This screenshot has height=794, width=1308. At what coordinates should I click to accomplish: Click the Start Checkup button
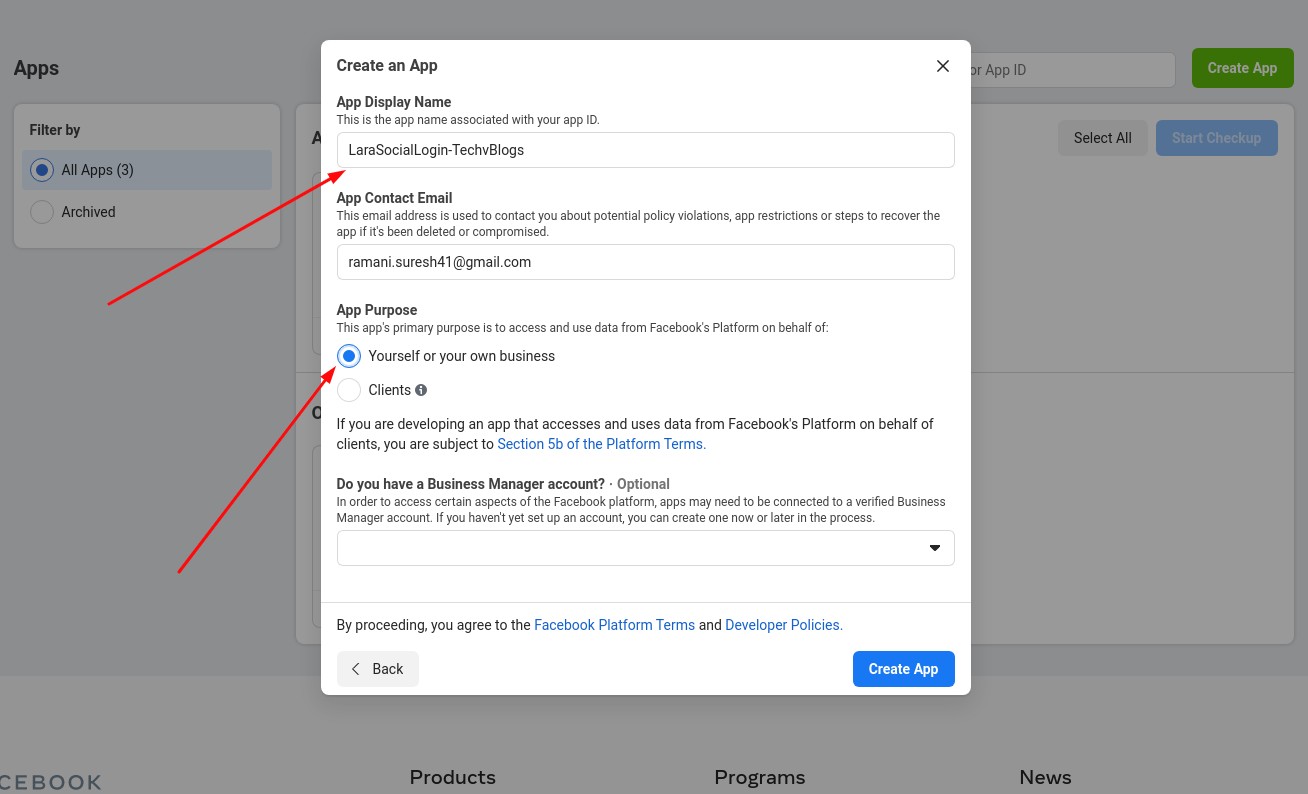1217,138
